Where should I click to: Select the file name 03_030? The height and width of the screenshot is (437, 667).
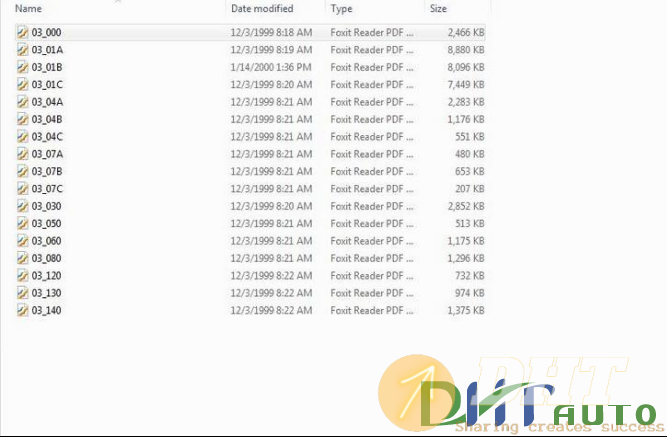click(x=46, y=206)
